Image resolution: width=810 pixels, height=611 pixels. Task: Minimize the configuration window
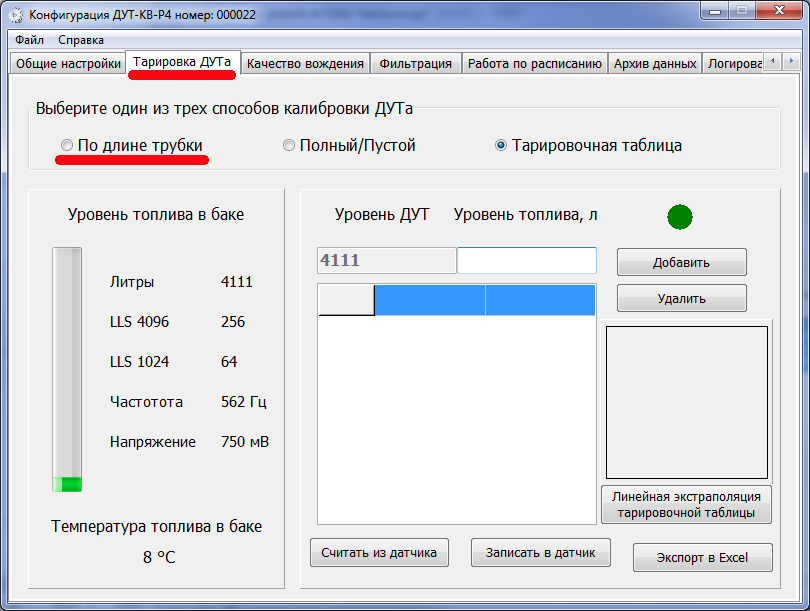(x=715, y=11)
